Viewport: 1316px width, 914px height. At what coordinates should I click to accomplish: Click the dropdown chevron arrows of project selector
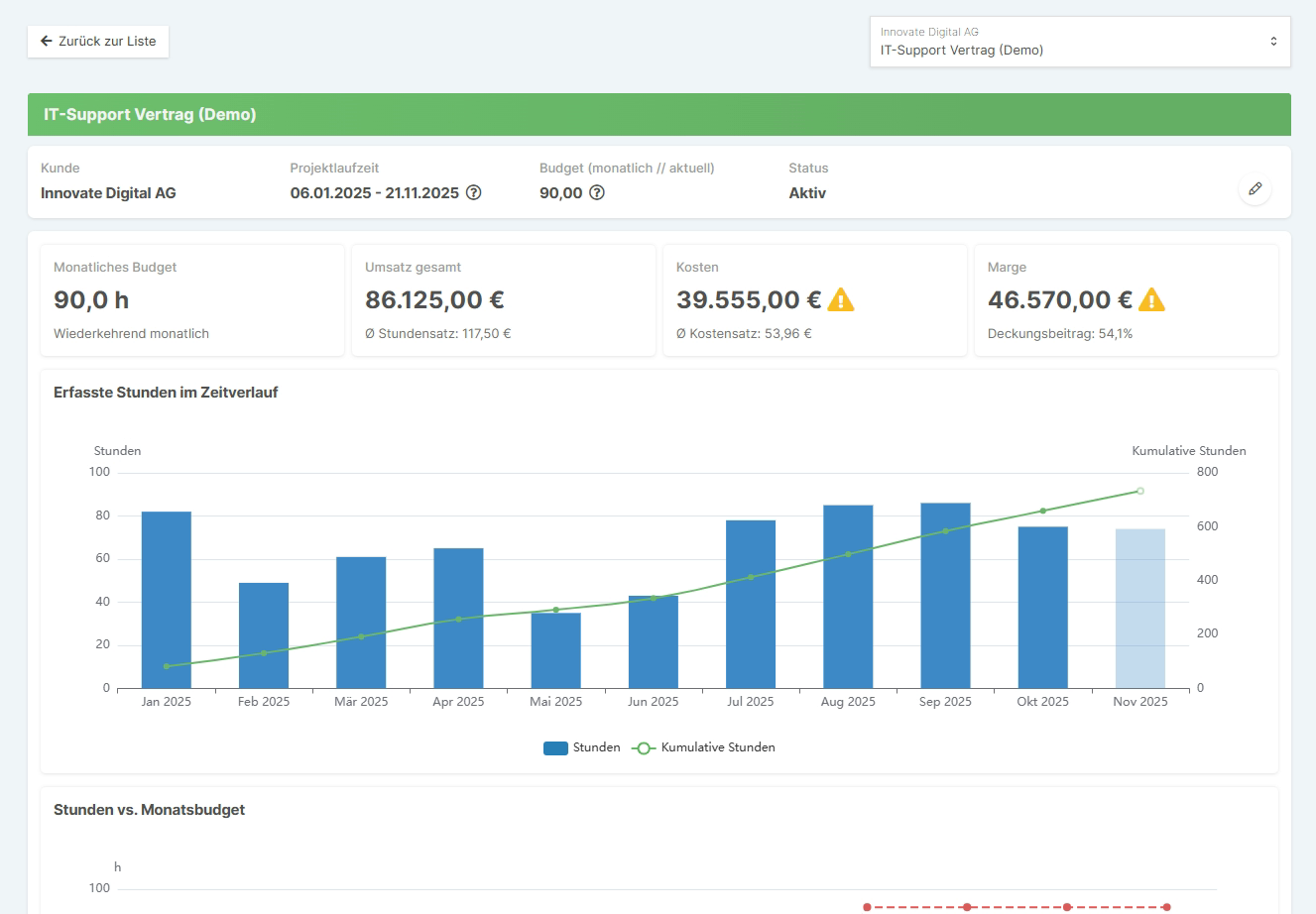[x=1273, y=42]
